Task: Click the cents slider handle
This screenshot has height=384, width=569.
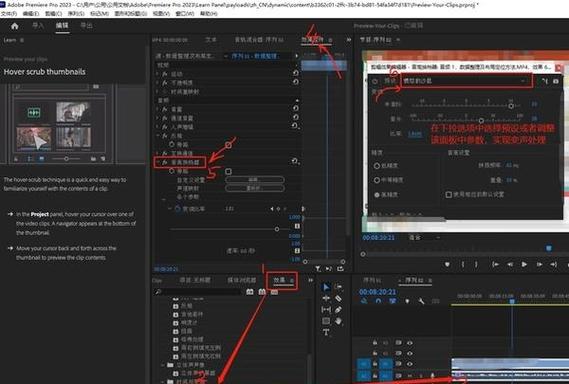Action: point(481,120)
